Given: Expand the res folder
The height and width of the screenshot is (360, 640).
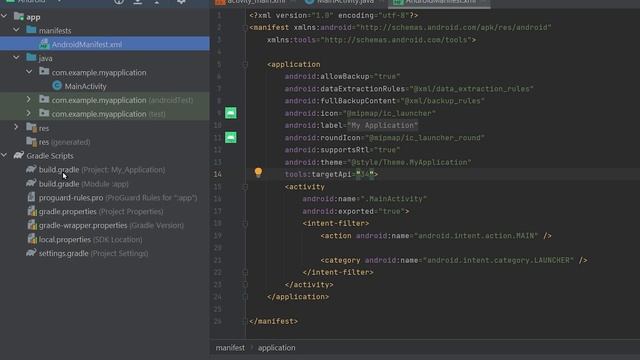Looking at the screenshot, I should point(16,127).
